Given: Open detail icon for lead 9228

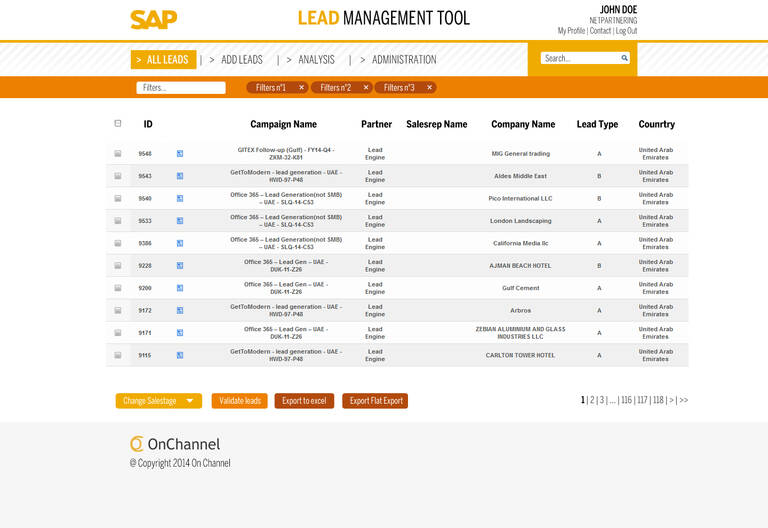Looking at the screenshot, I should click(180, 265).
